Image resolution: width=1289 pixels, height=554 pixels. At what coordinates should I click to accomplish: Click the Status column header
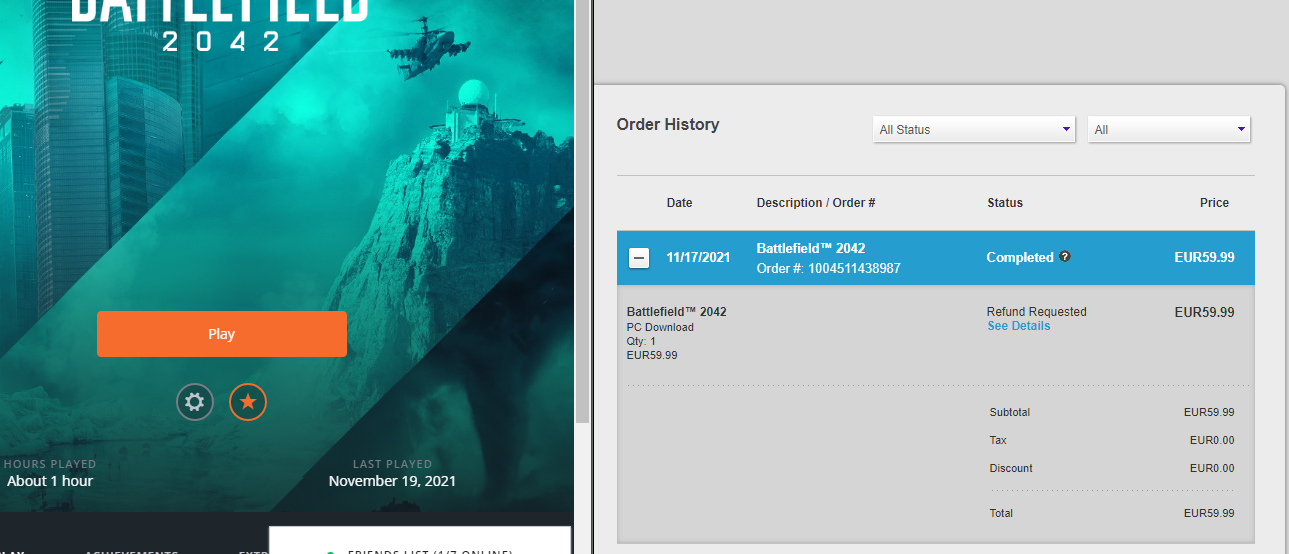tap(1004, 203)
